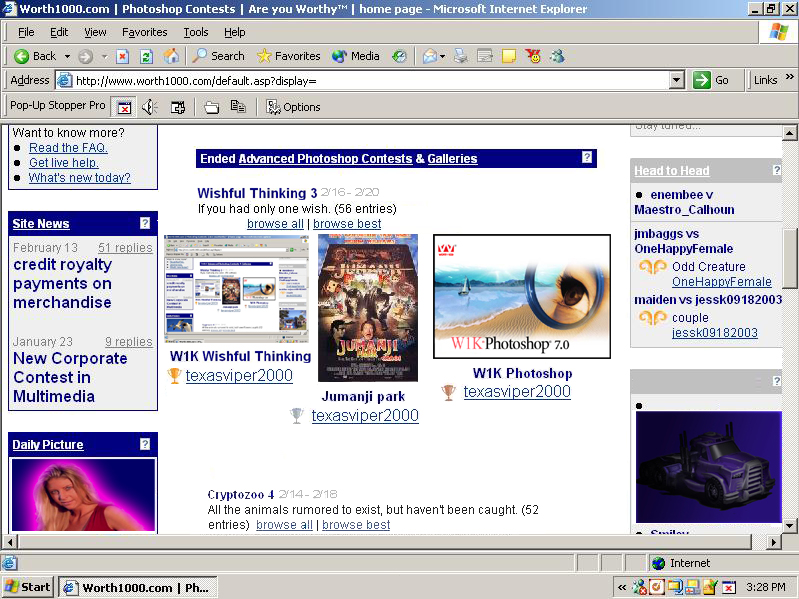The height and width of the screenshot is (599, 799).
Task: Click the vertical scrollbar up arrow
Action: [x=789, y=133]
